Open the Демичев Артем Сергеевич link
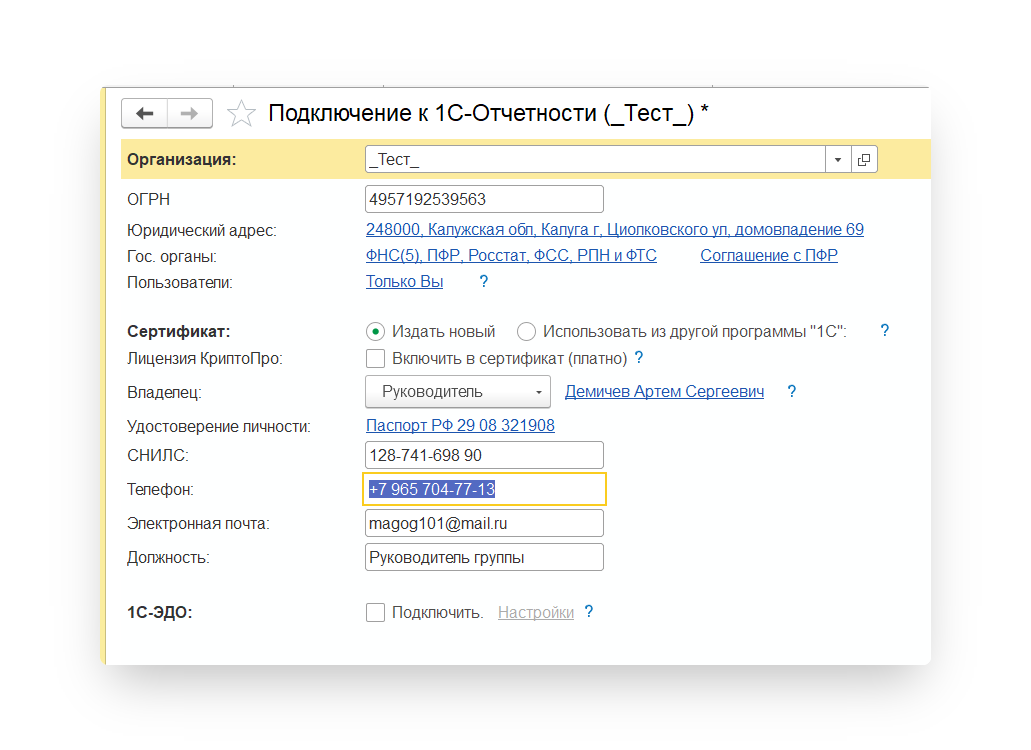 click(x=664, y=391)
